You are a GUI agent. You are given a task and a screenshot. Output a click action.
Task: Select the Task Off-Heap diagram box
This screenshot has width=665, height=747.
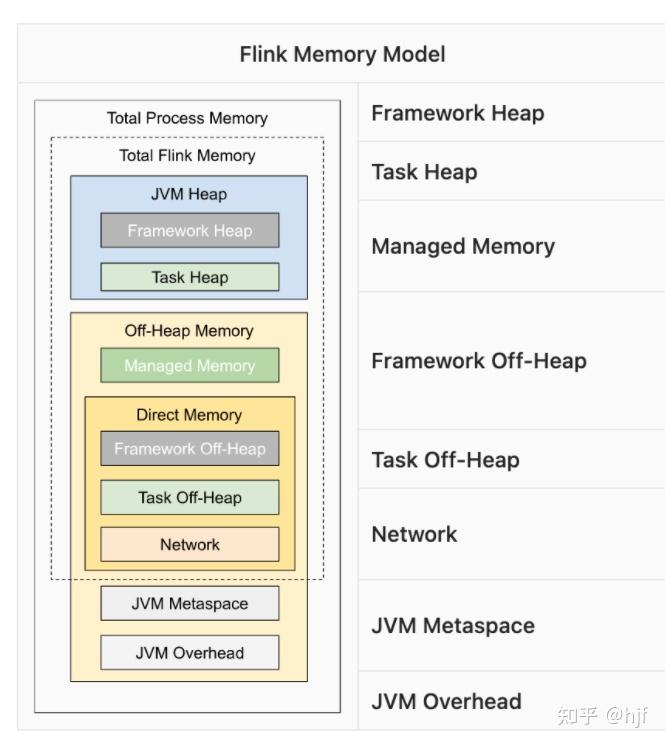click(x=189, y=497)
